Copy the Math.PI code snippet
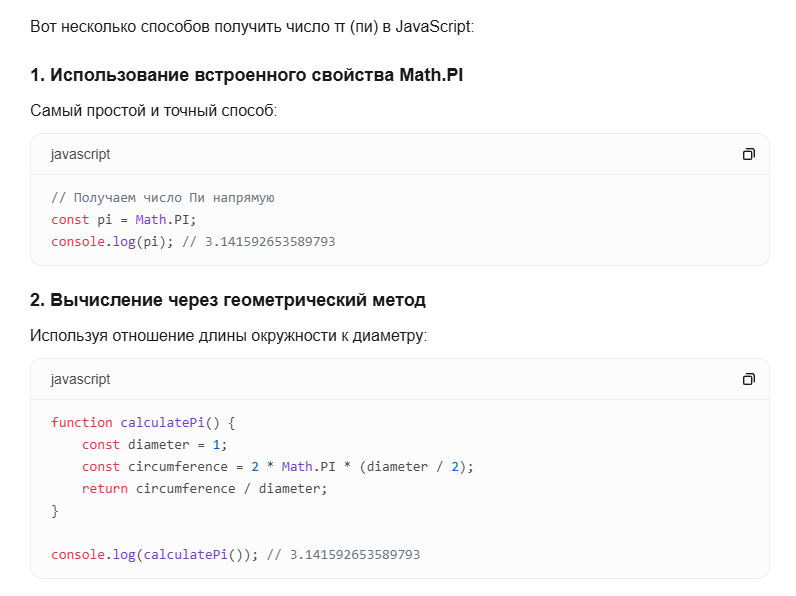796x596 pixels. [748, 154]
